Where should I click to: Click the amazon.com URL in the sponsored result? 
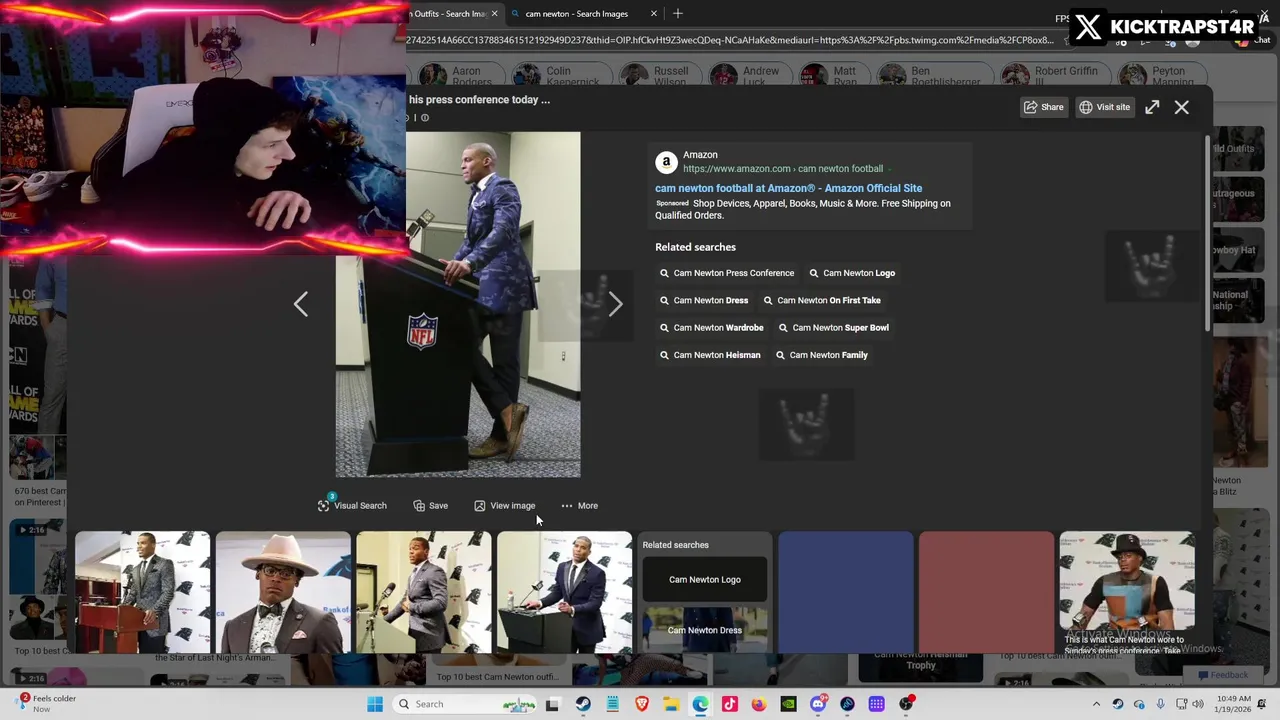pos(783,169)
